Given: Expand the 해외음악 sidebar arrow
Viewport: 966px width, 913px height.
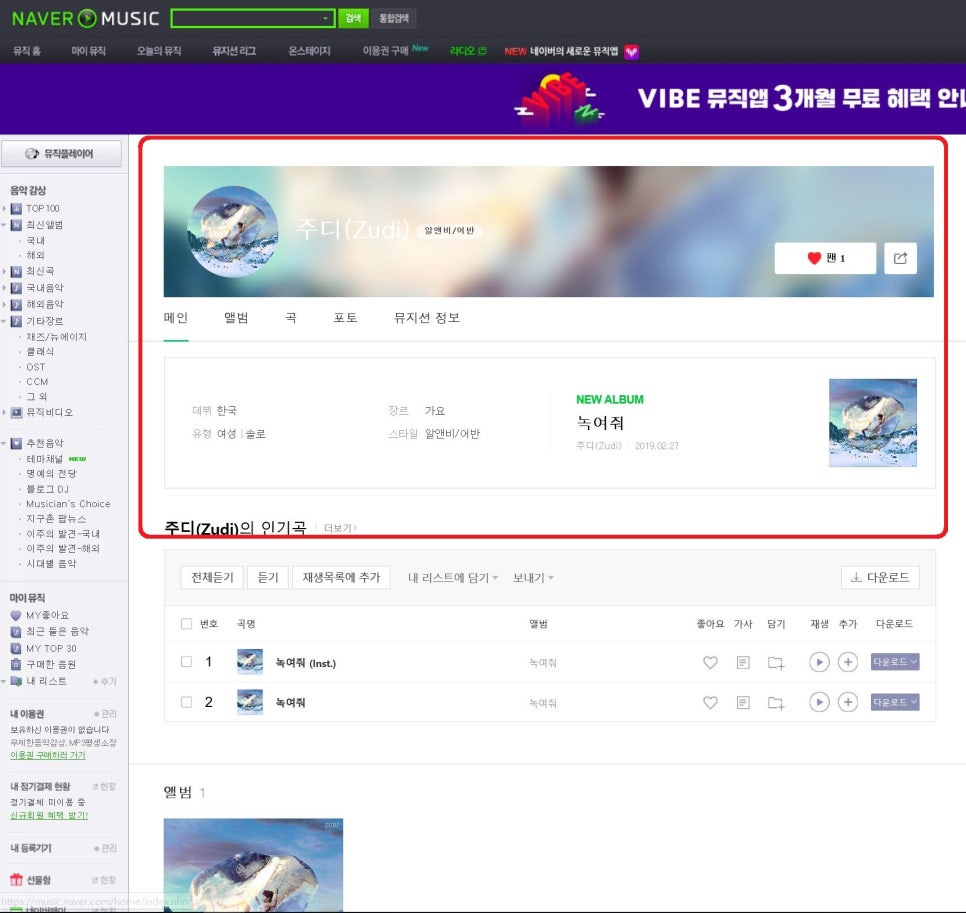Looking at the screenshot, I should pyautogui.click(x=4, y=304).
